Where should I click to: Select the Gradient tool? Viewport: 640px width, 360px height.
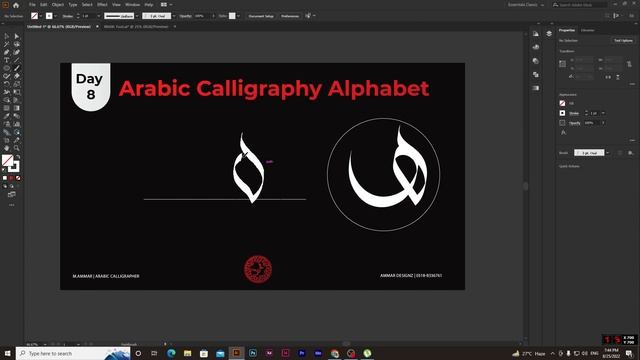tap(17, 108)
